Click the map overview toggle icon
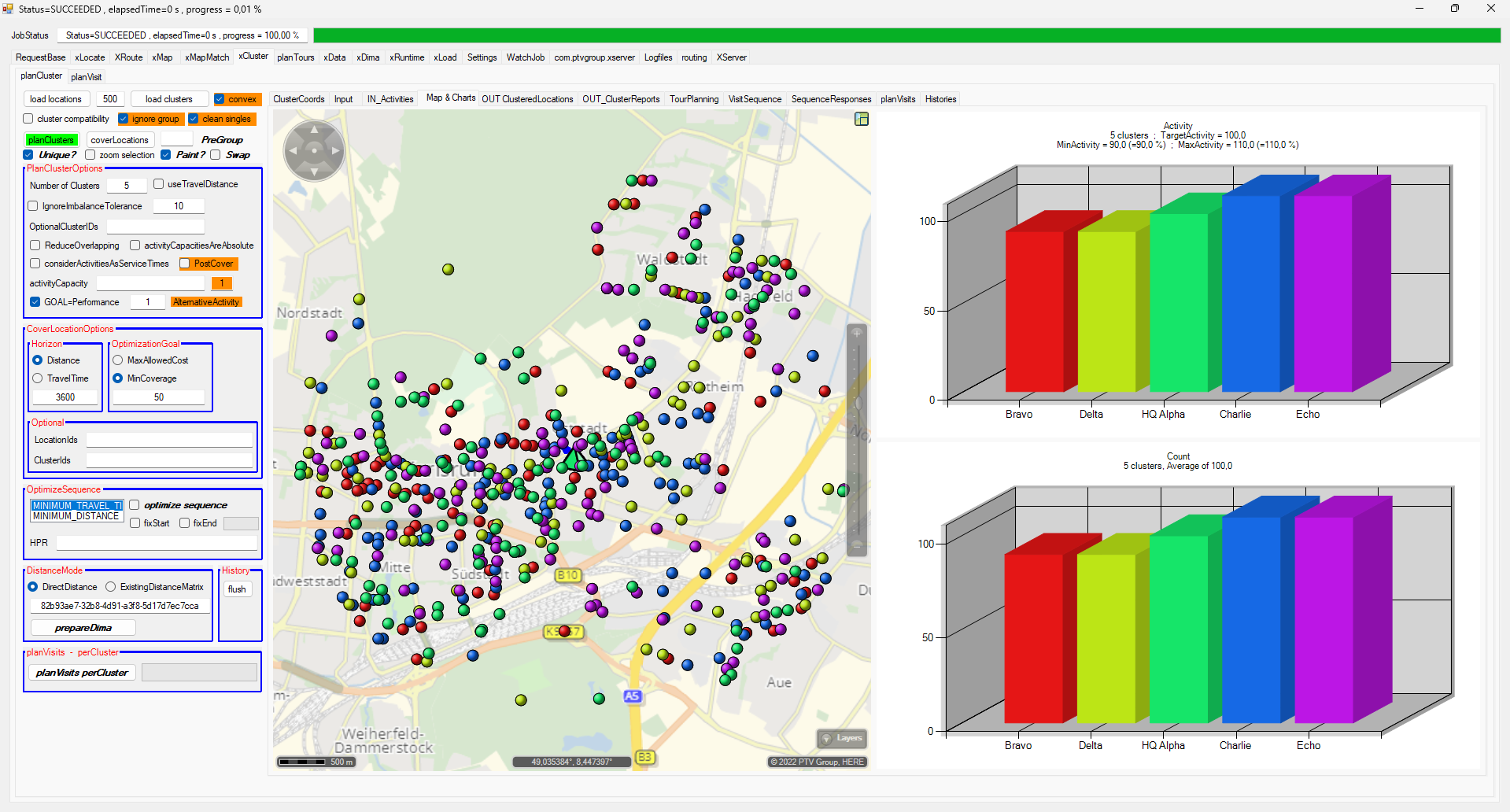 (x=862, y=119)
